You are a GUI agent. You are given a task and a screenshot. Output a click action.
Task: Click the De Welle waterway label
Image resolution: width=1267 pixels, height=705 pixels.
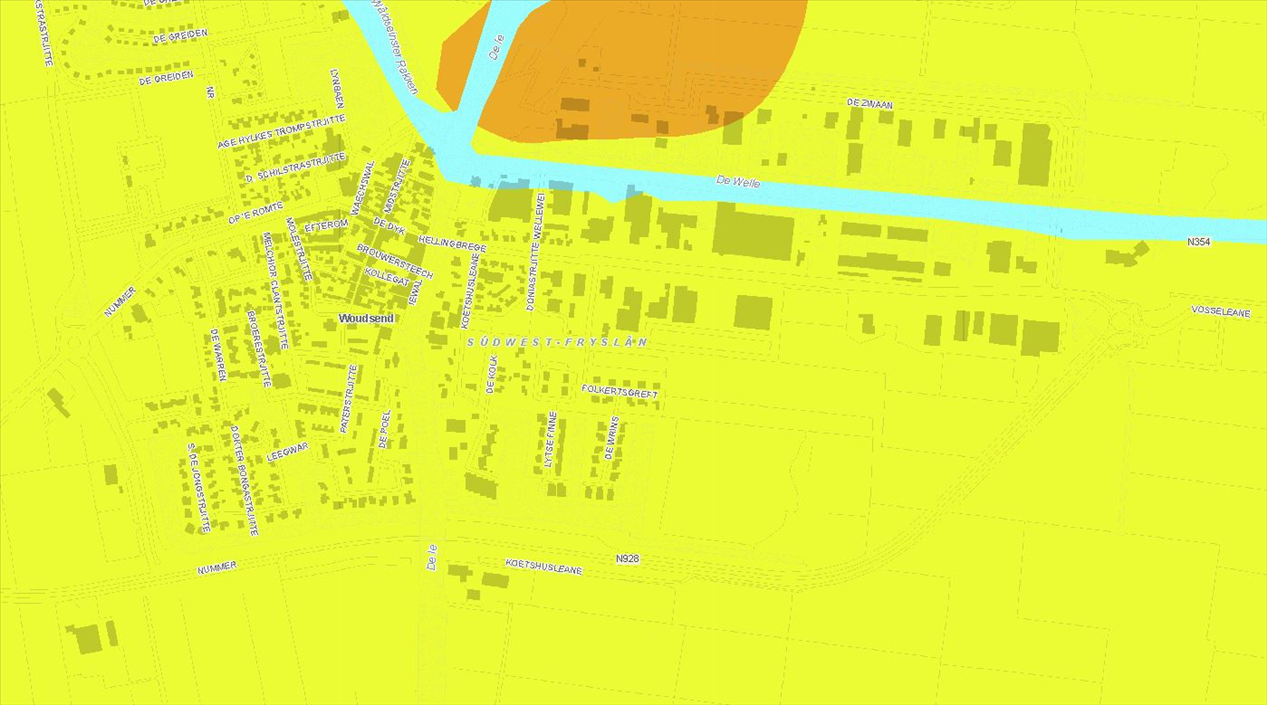[x=739, y=183]
